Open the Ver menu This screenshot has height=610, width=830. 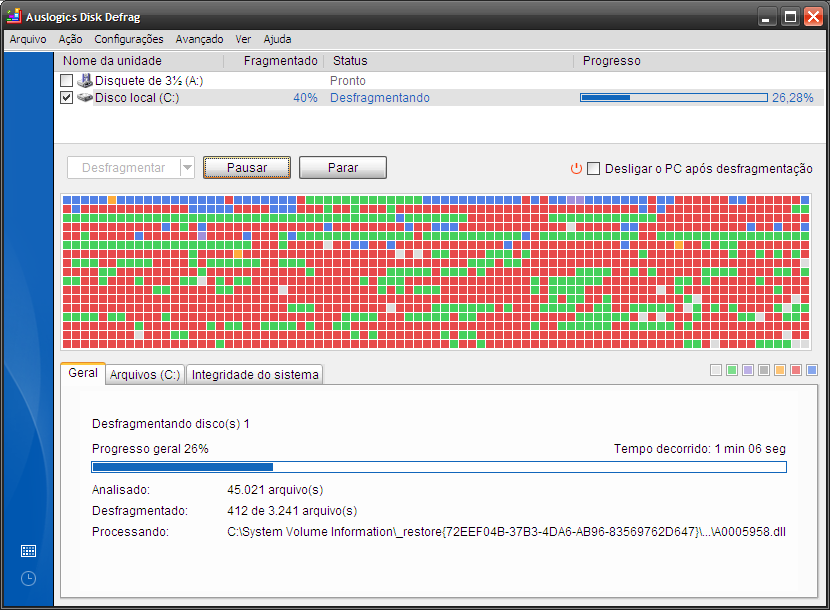click(x=243, y=39)
